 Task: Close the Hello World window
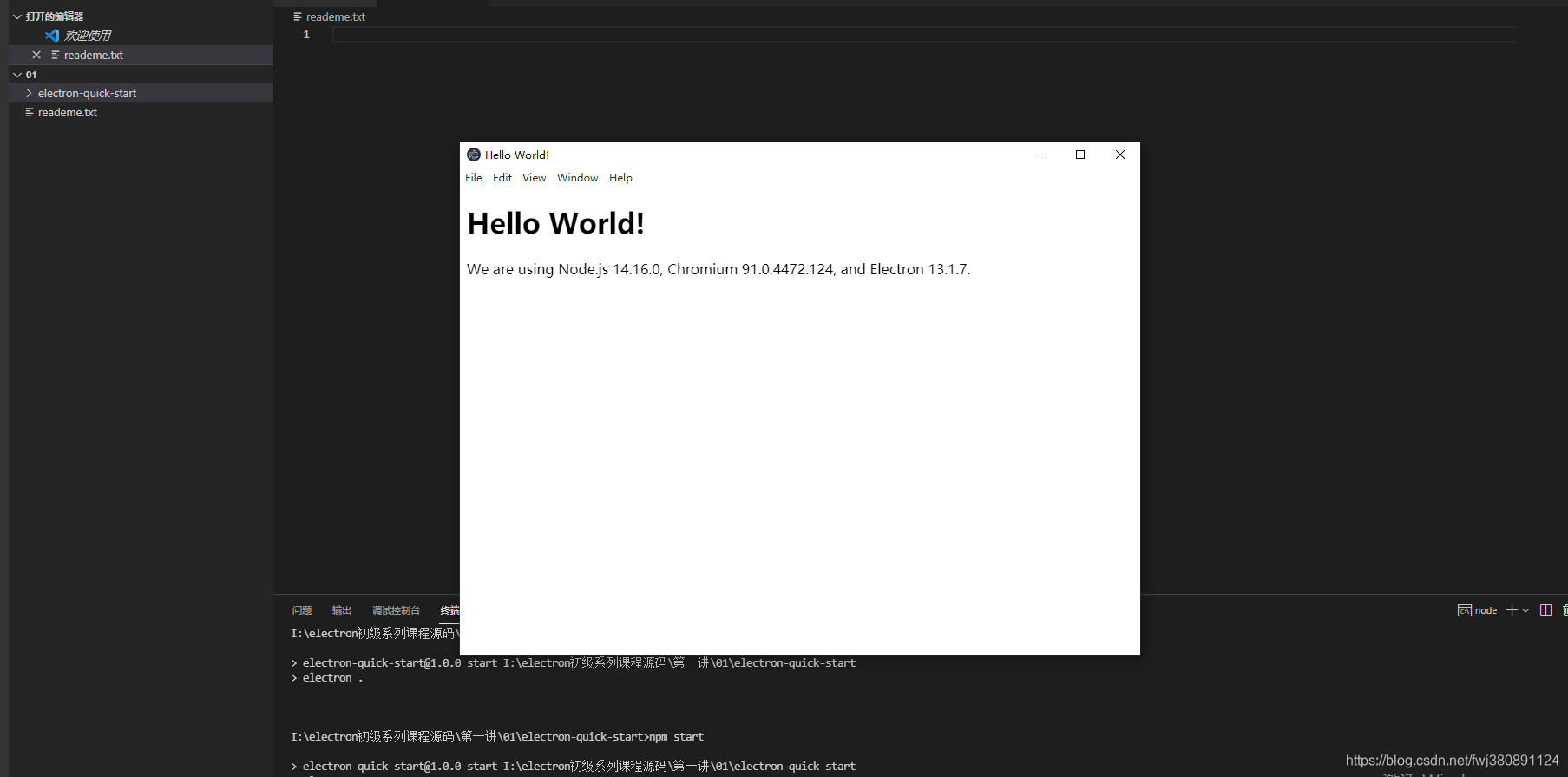point(1120,155)
